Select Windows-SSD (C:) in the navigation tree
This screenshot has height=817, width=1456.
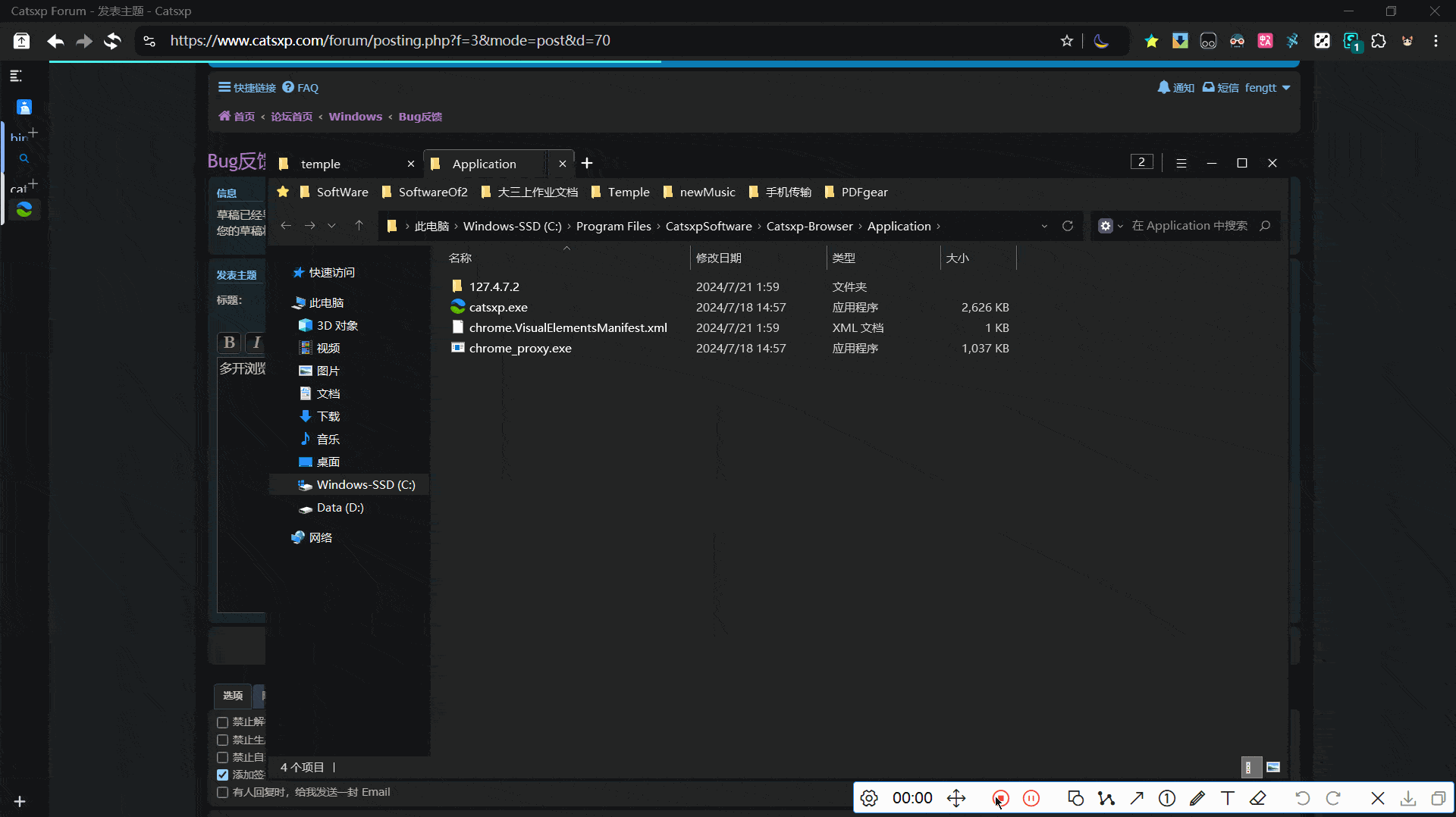(x=366, y=485)
